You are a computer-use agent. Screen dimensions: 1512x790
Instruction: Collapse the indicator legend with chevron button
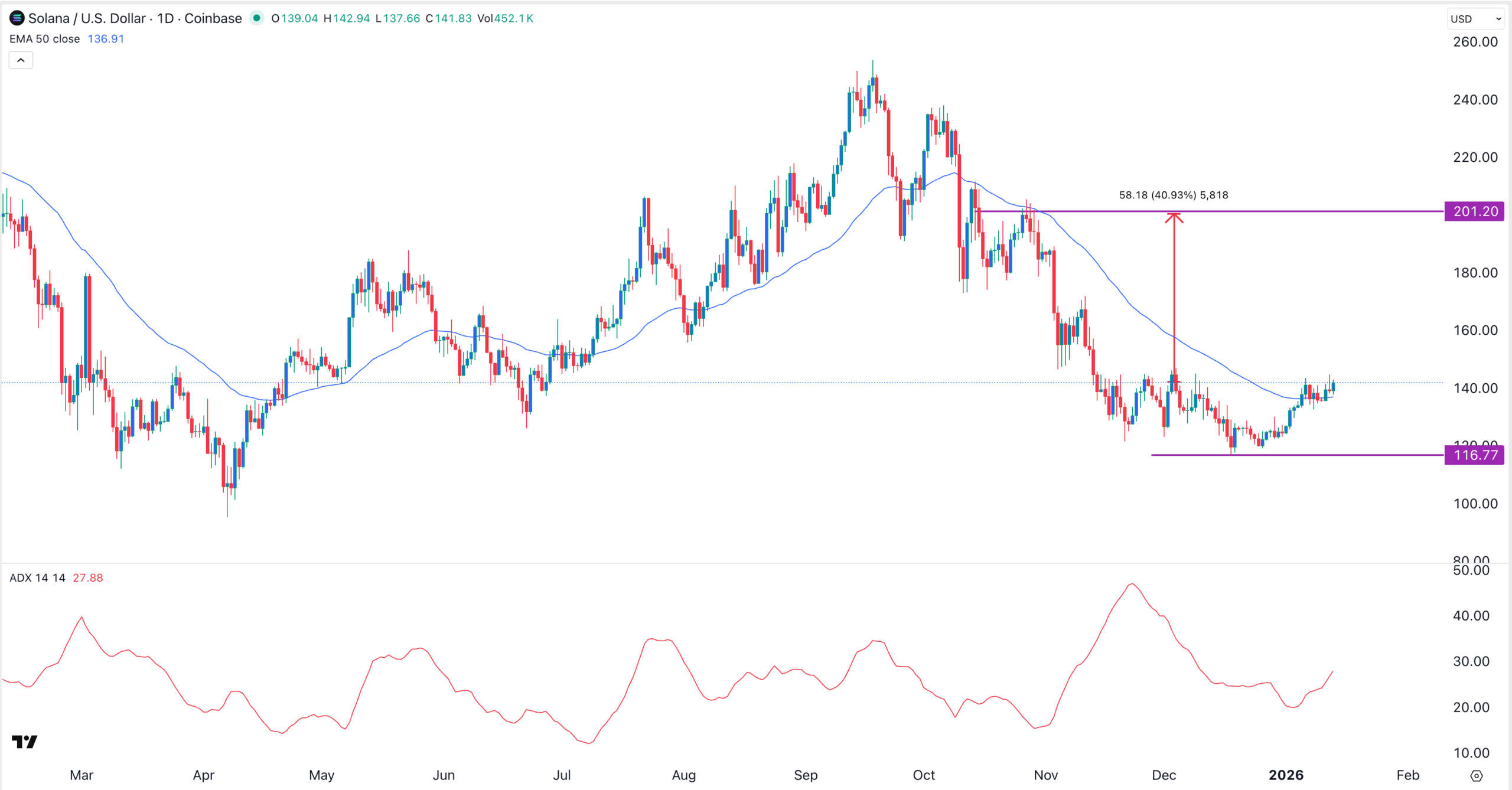pos(21,60)
